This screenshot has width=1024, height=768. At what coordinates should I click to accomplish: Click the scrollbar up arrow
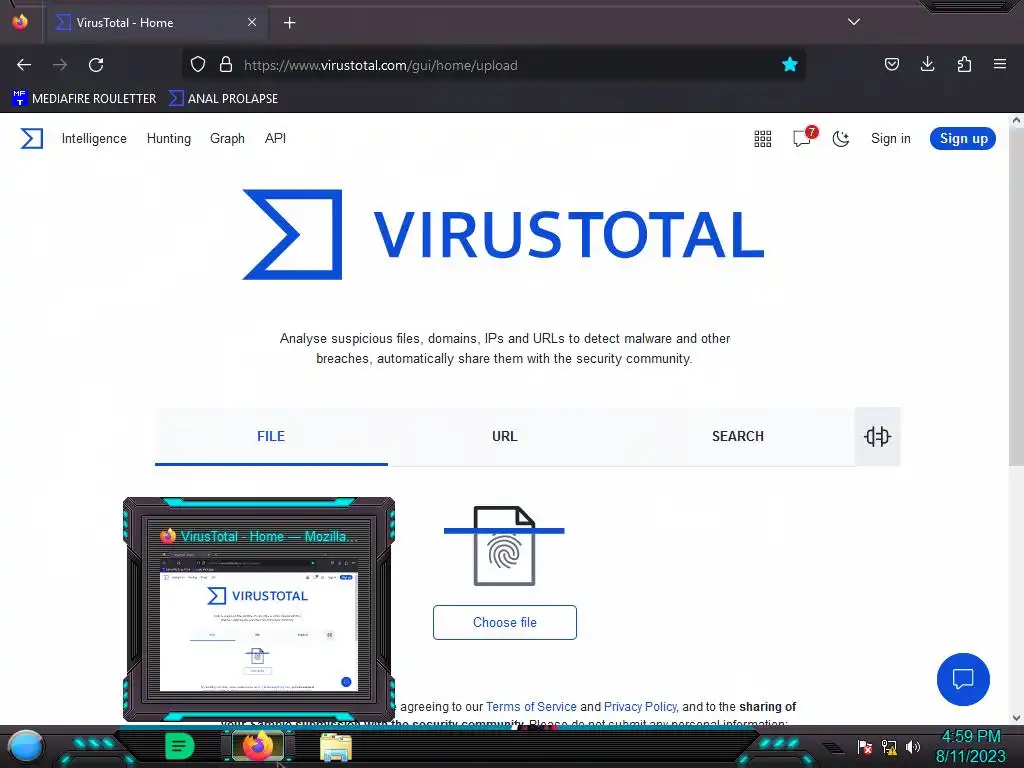pyautogui.click(x=1016, y=120)
